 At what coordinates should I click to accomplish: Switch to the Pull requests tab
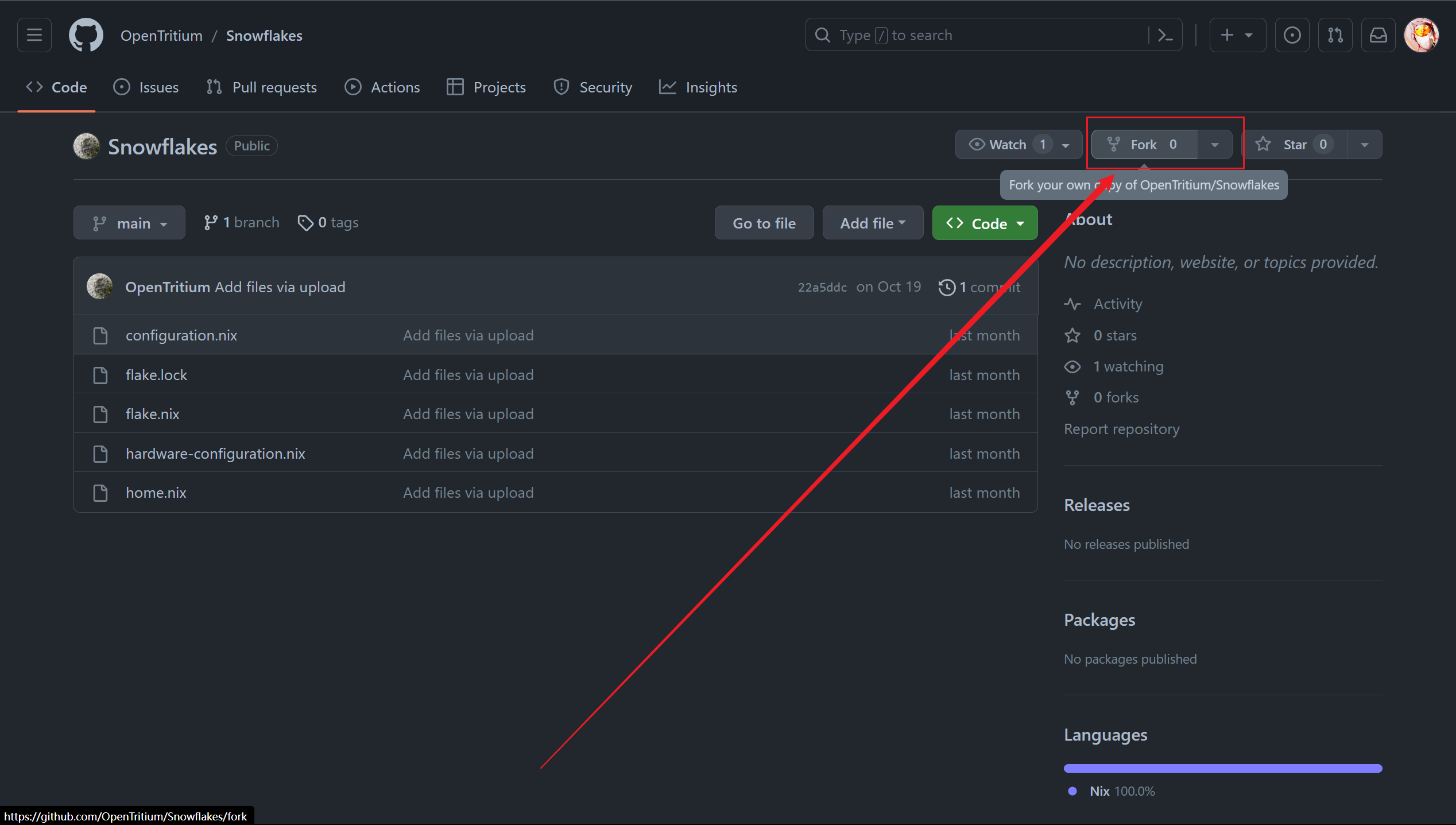[x=261, y=87]
